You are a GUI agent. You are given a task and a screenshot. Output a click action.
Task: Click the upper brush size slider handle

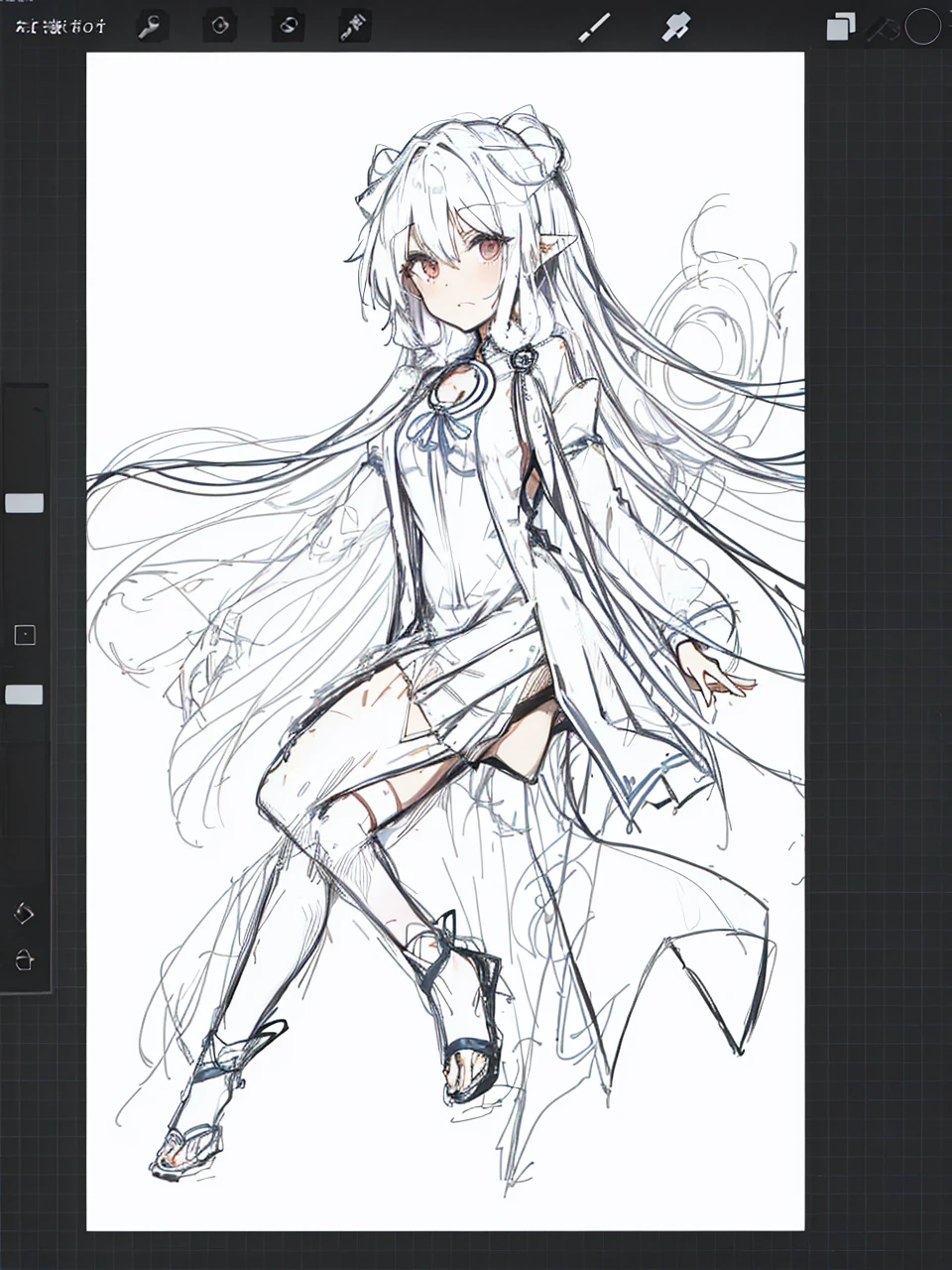[x=25, y=503]
